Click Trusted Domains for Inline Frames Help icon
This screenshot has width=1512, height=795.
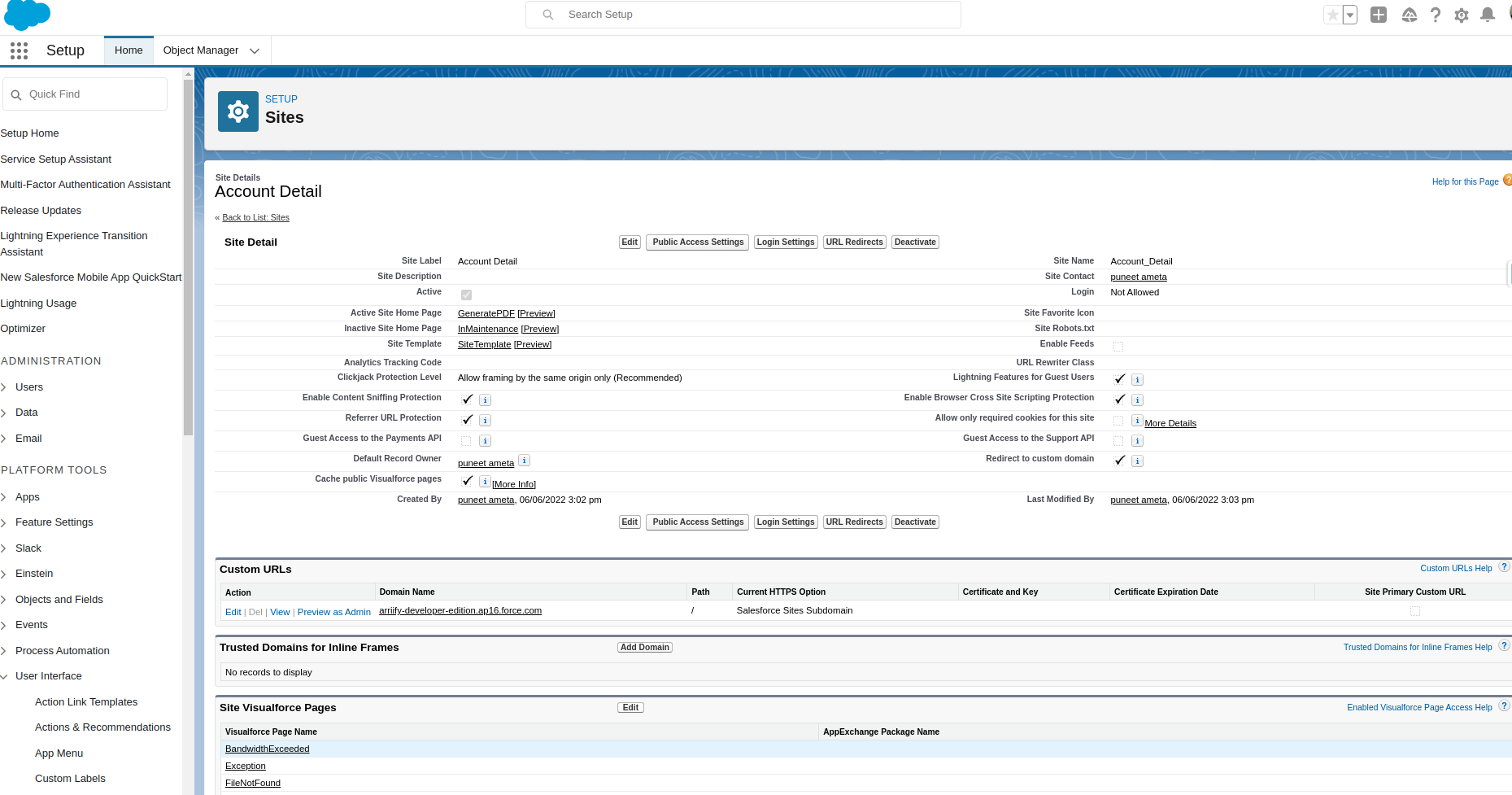click(x=1505, y=646)
